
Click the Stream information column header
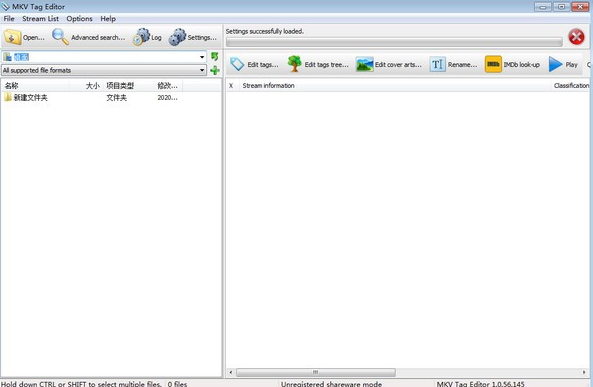(394, 85)
